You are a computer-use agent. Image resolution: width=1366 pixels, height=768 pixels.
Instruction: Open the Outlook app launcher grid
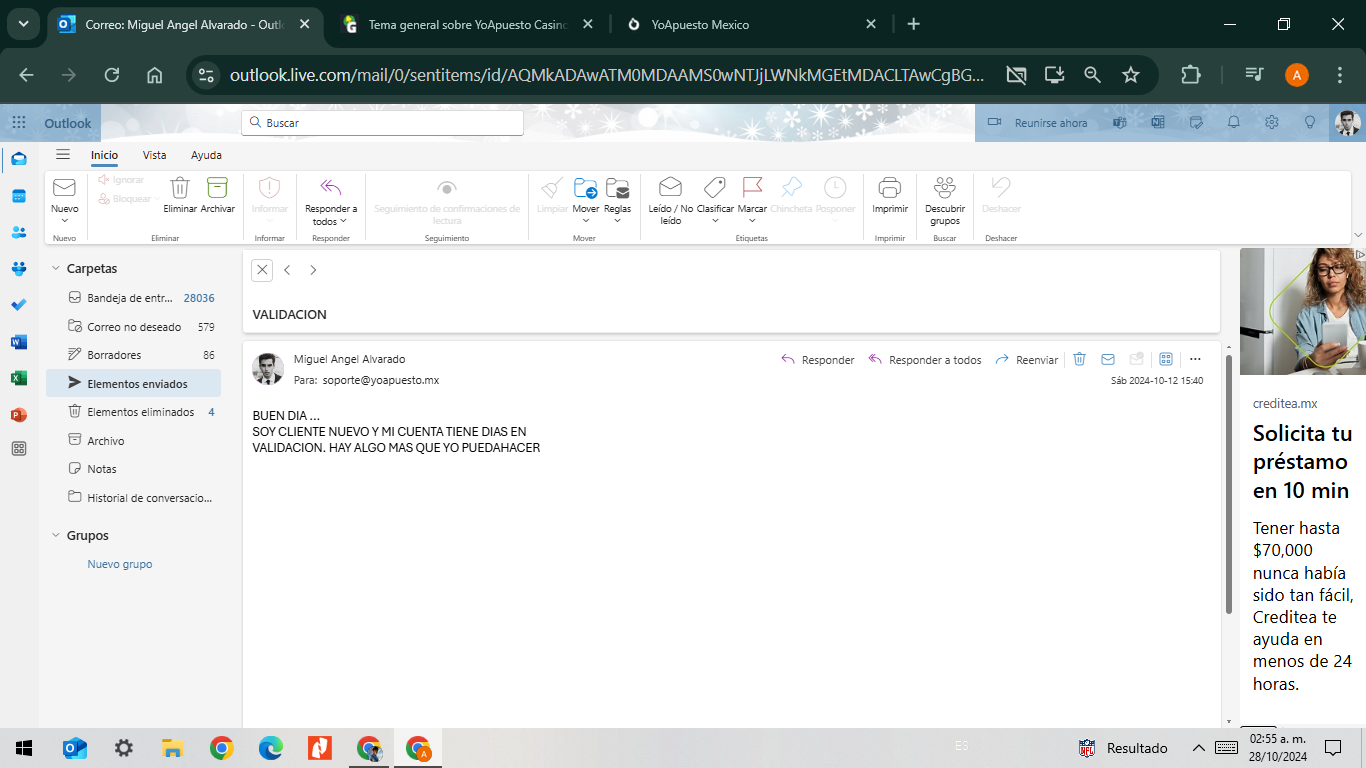[x=19, y=123]
